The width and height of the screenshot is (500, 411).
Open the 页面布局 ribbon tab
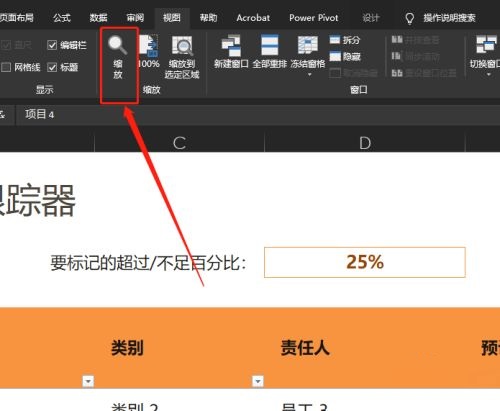[x=17, y=18]
